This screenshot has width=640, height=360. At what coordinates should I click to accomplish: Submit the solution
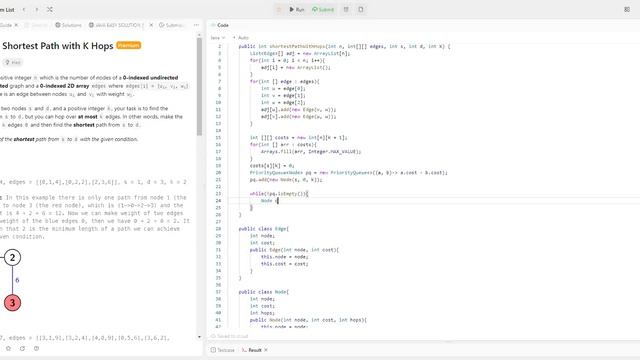323,9
